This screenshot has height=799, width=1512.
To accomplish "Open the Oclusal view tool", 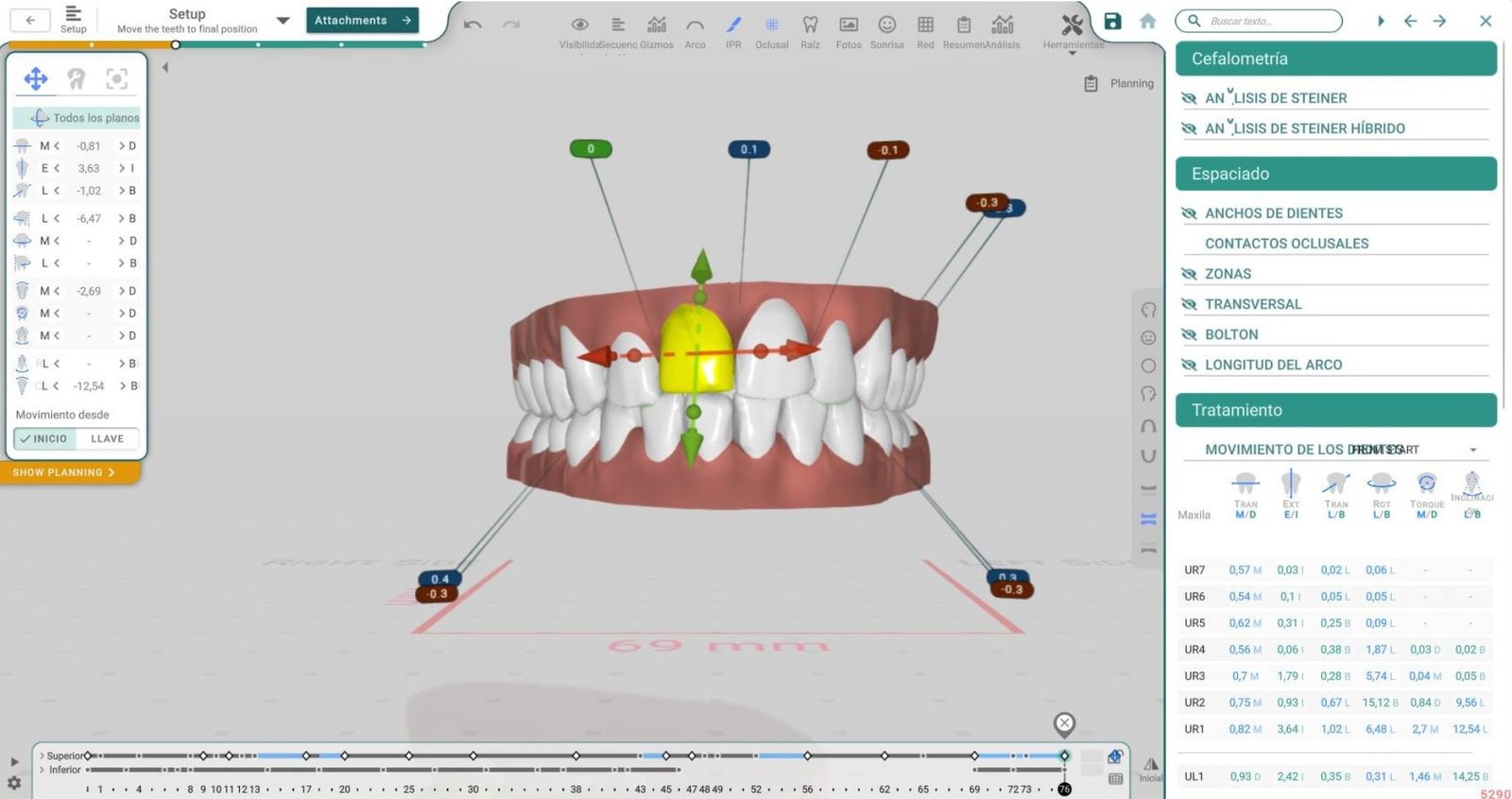I will tap(771, 25).
